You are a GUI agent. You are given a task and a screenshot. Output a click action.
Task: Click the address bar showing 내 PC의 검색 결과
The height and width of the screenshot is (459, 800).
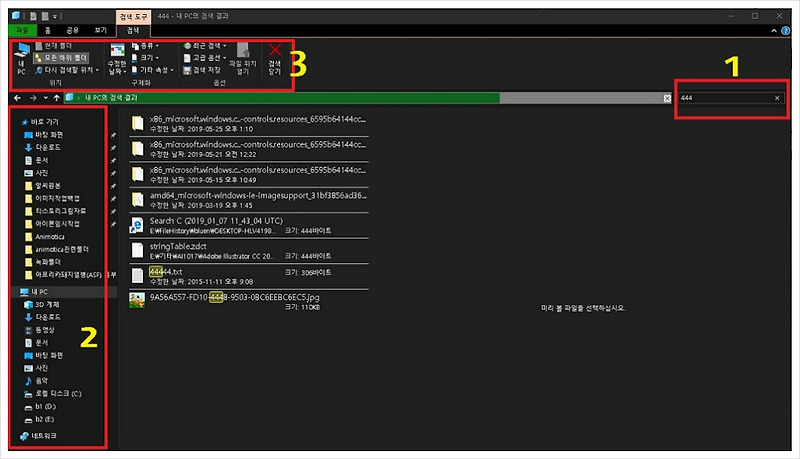[x=363, y=98]
